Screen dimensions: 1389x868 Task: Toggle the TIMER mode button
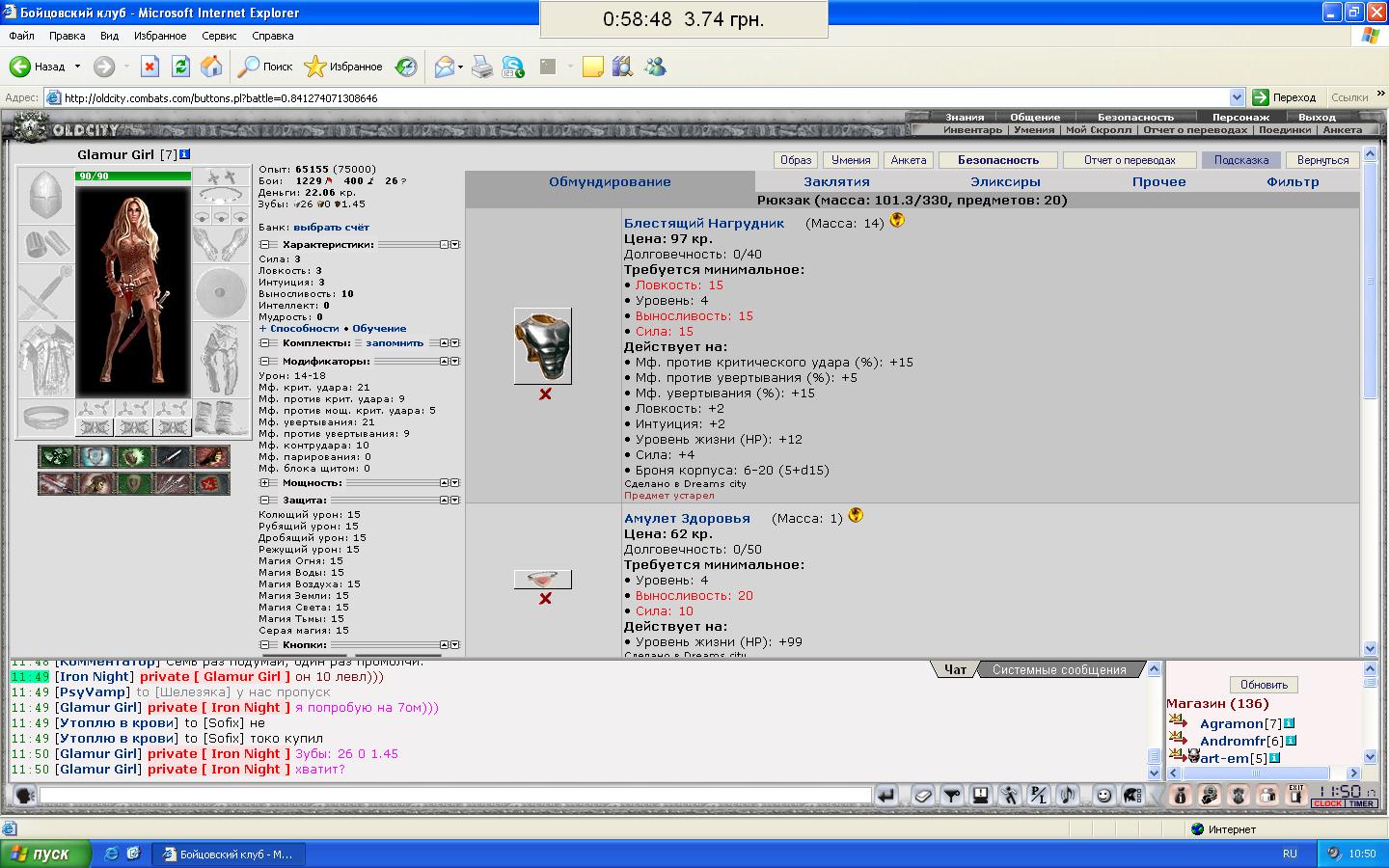1360,804
